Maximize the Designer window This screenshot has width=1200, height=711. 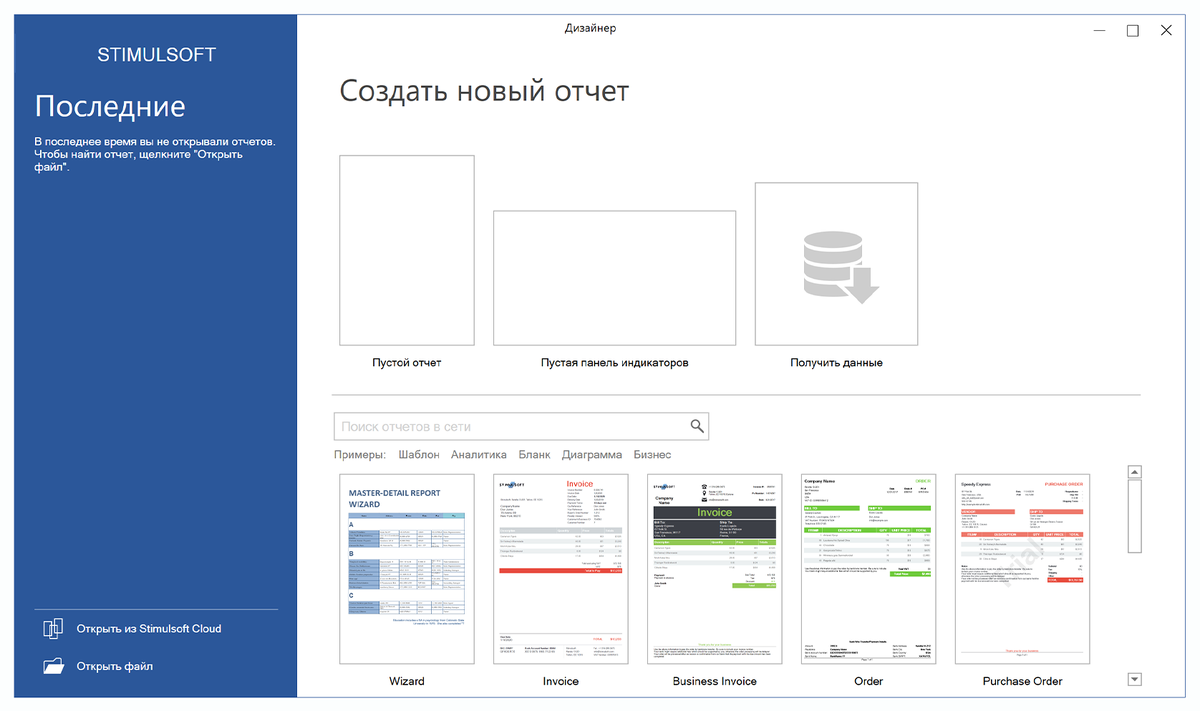pos(1132,30)
